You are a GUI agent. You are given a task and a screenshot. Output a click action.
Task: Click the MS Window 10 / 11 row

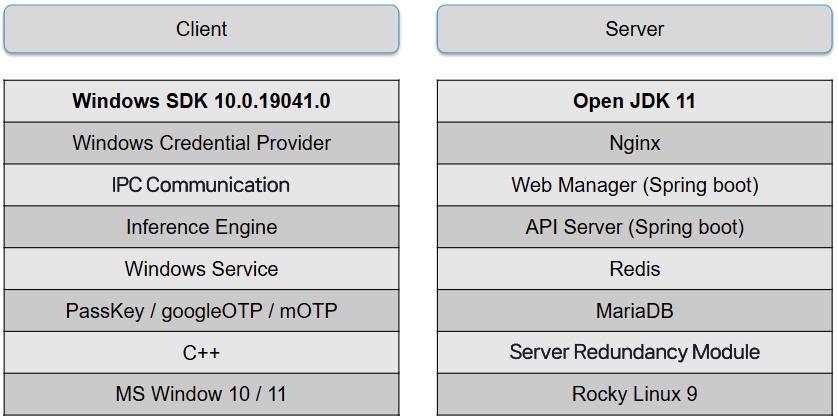[x=201, y=394]
